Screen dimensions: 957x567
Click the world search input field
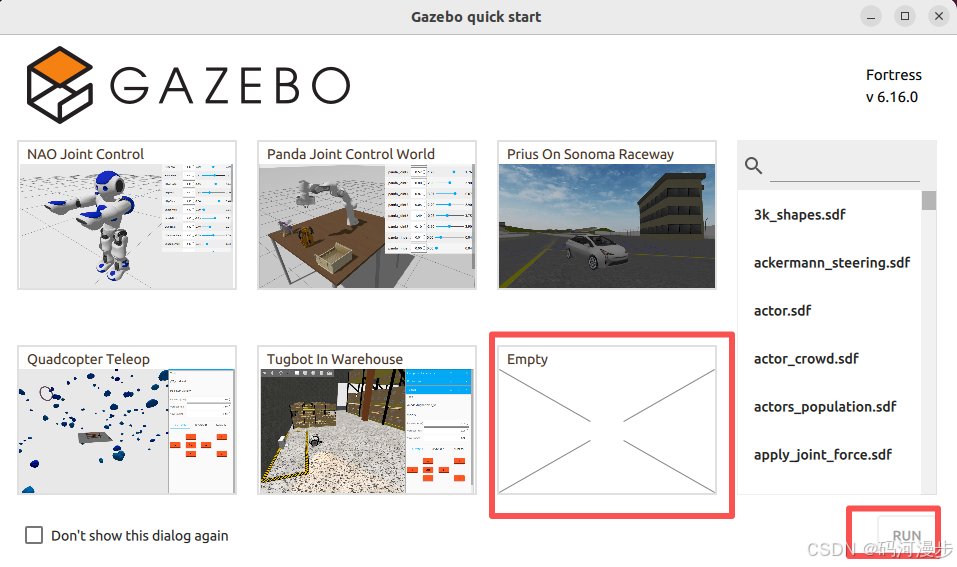(845, 168)
